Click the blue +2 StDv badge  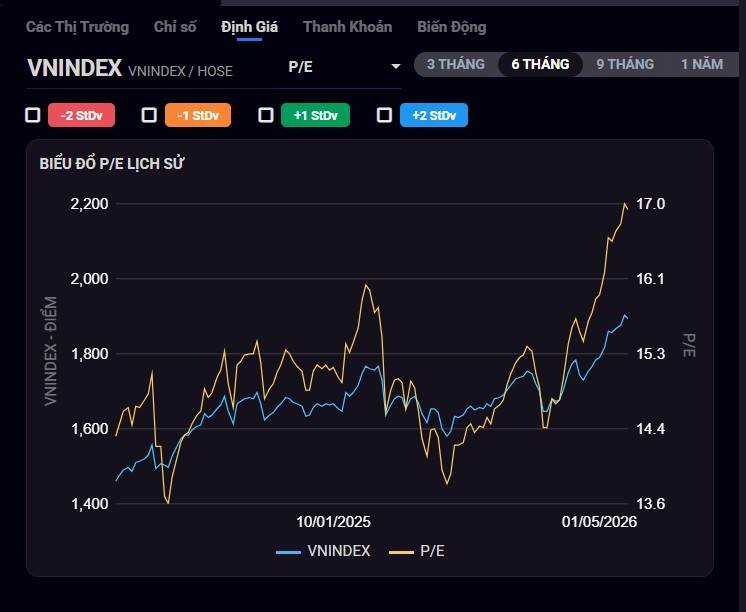tap(433, 115)
